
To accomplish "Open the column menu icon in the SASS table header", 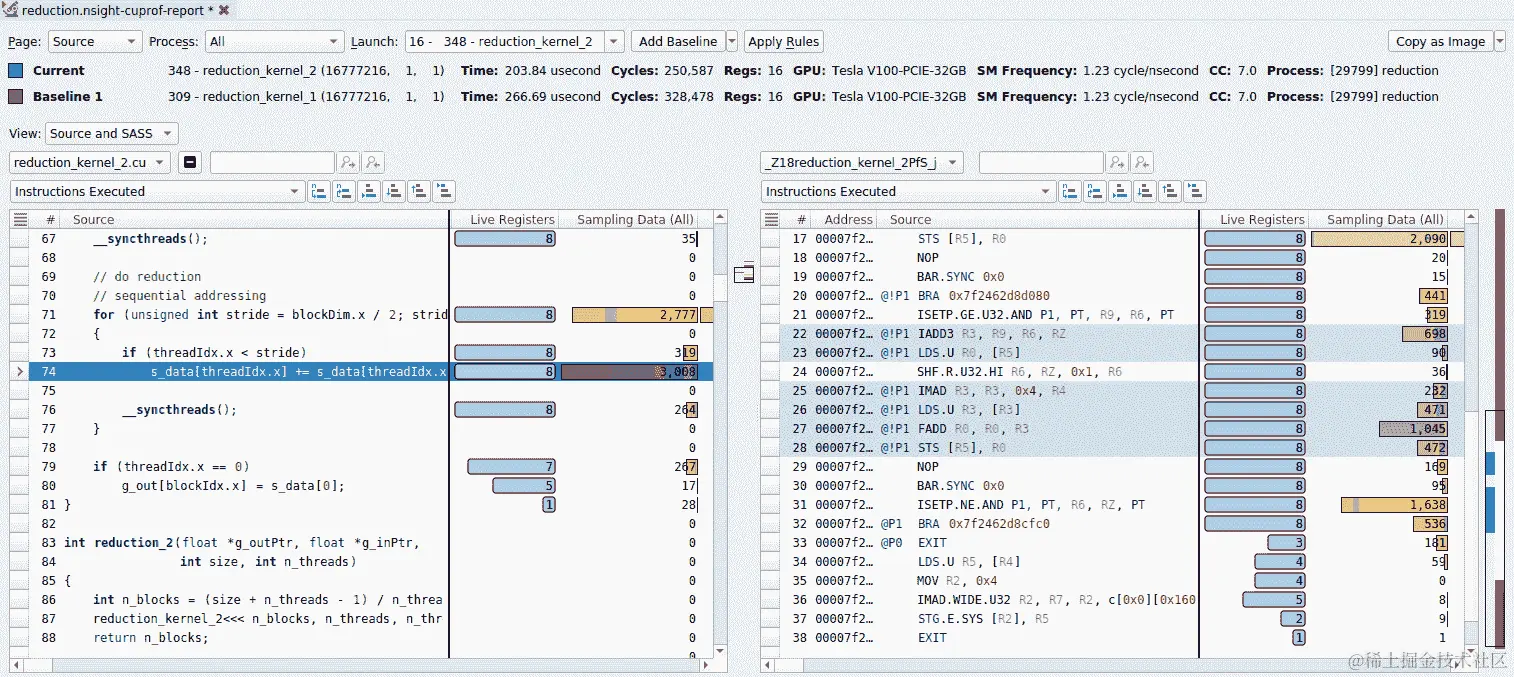I will coord(770,219).
